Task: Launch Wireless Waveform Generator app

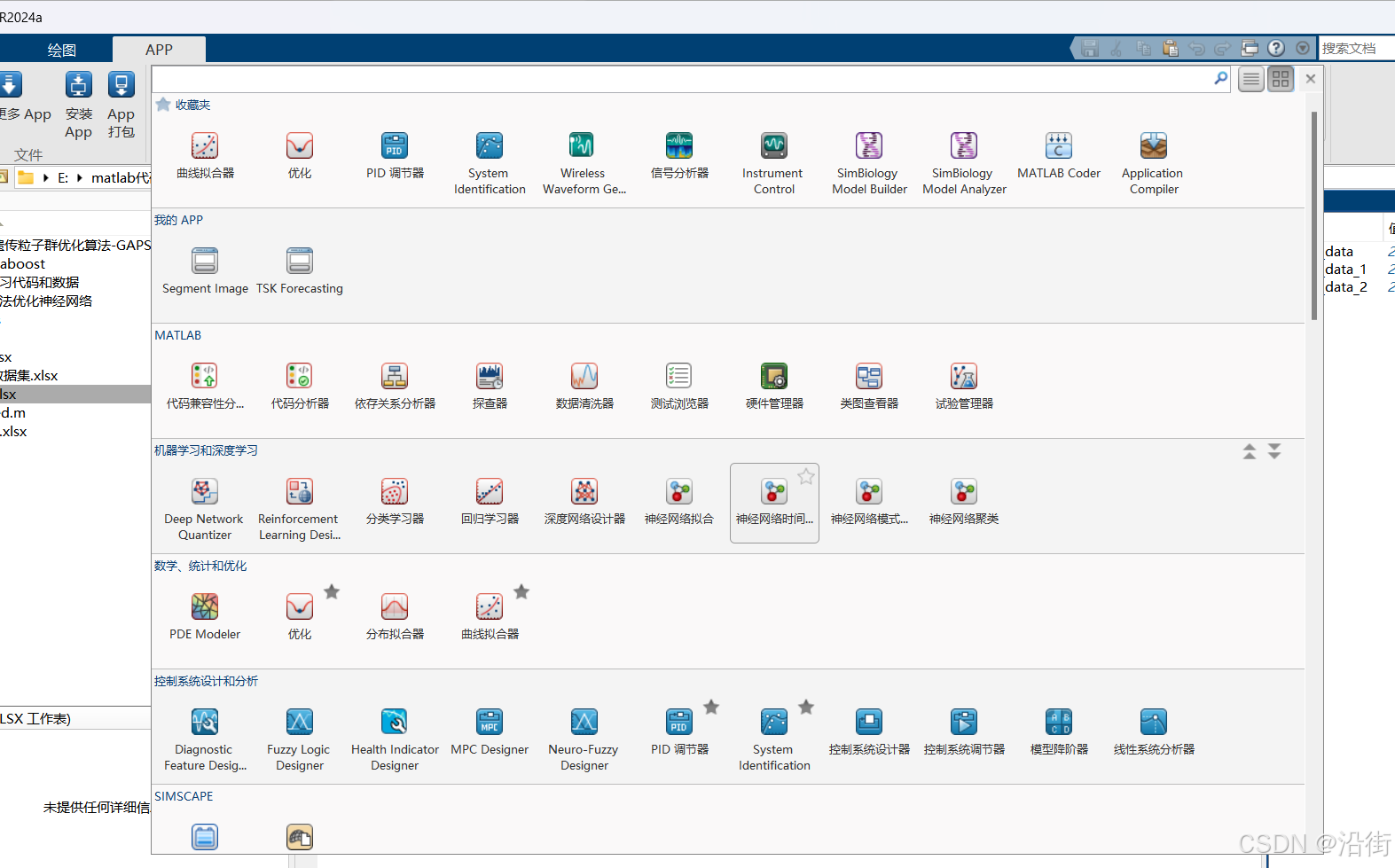Action: click(x=584, y=163)
